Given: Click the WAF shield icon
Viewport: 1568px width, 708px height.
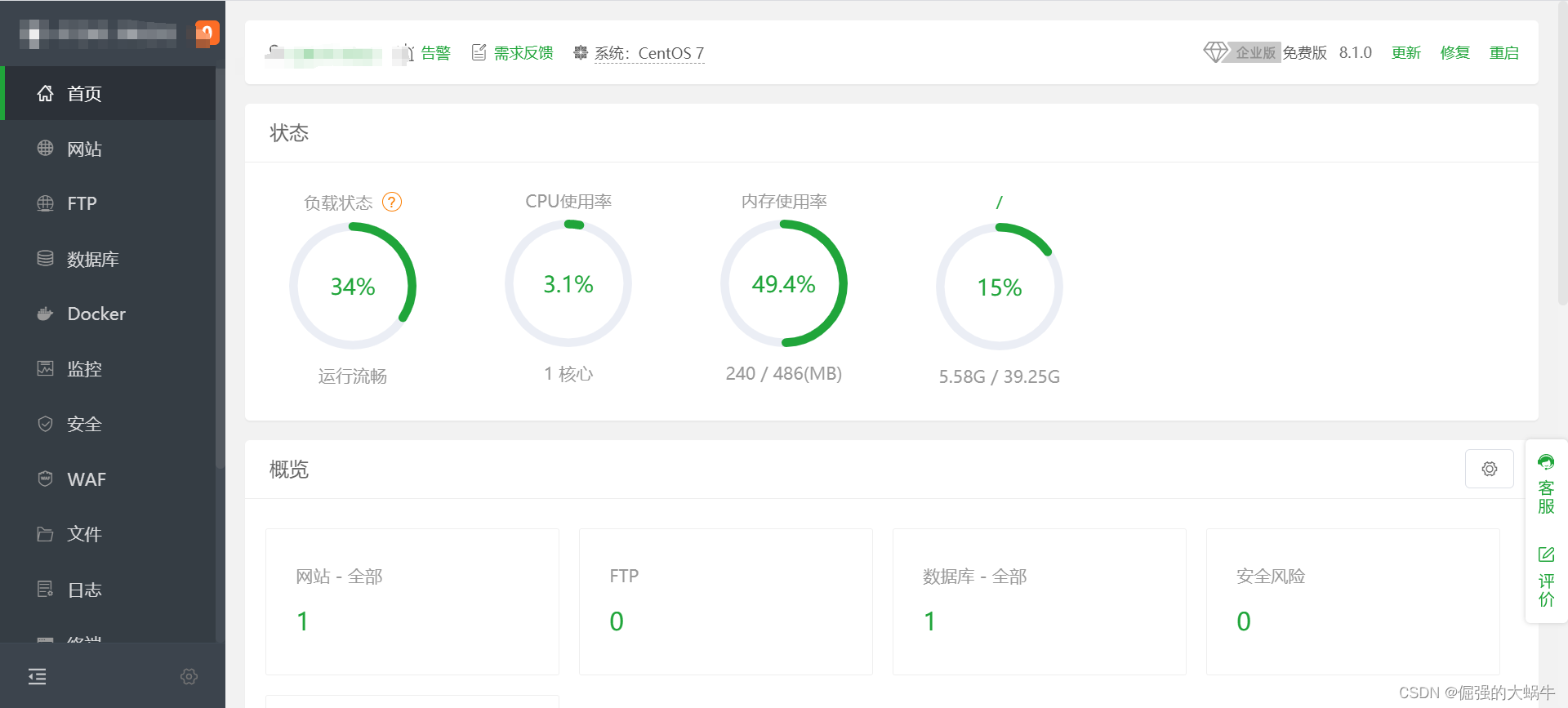Looking at the screenshot, I should (x=46, y=479).
